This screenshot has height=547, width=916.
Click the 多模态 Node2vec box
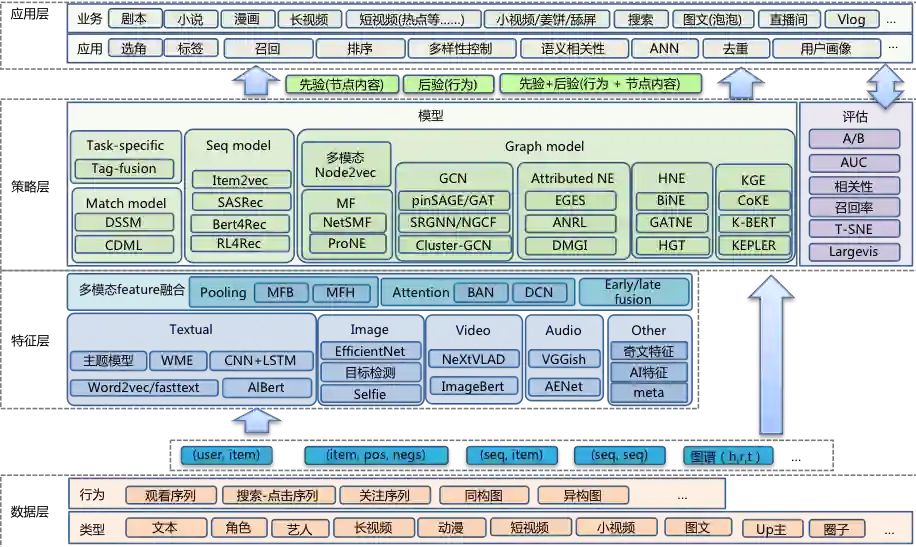pos(346,165)
